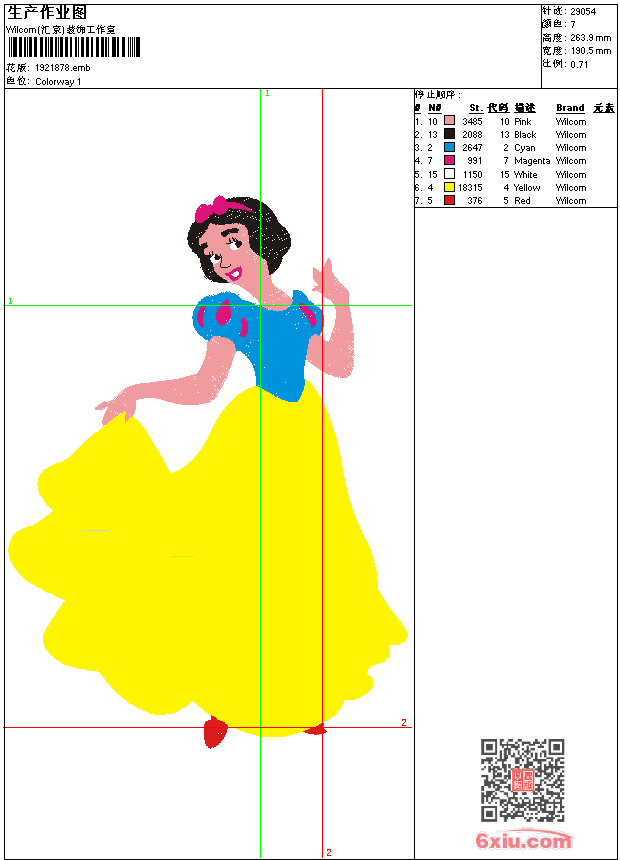Select the stitch count '18315' in Yellow row
Screen dimensions: 620x860
click(x=470, y=188)
